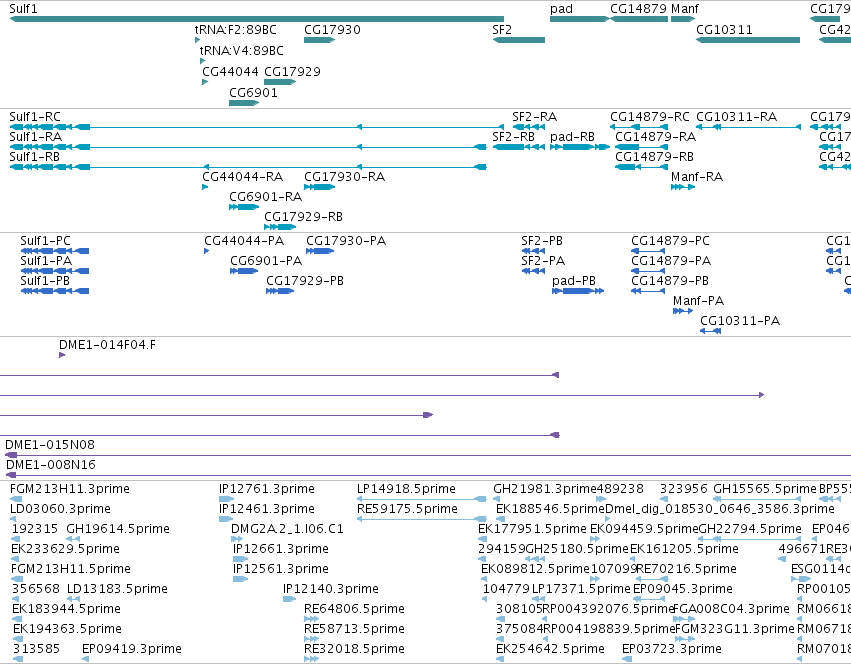Select the RE32018.5prime EST label
The height and width of the screenshot is (664, 851).
pyautogui.click(x=354, y=650)
